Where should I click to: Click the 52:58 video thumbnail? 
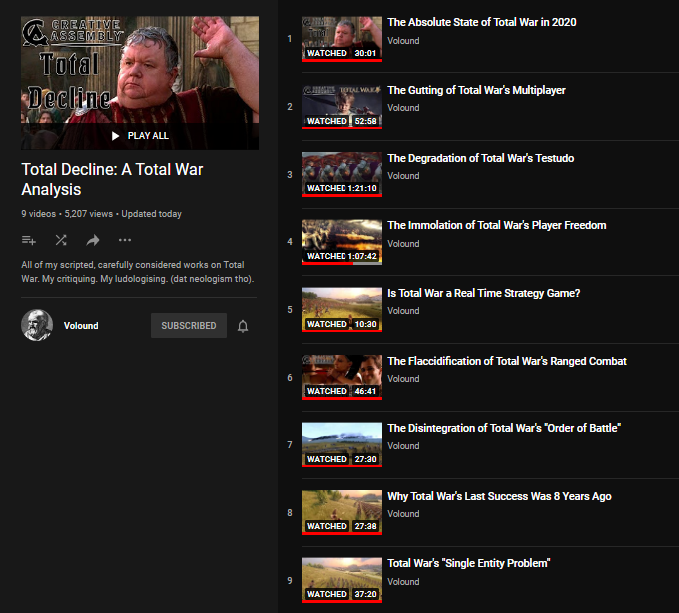342,106
